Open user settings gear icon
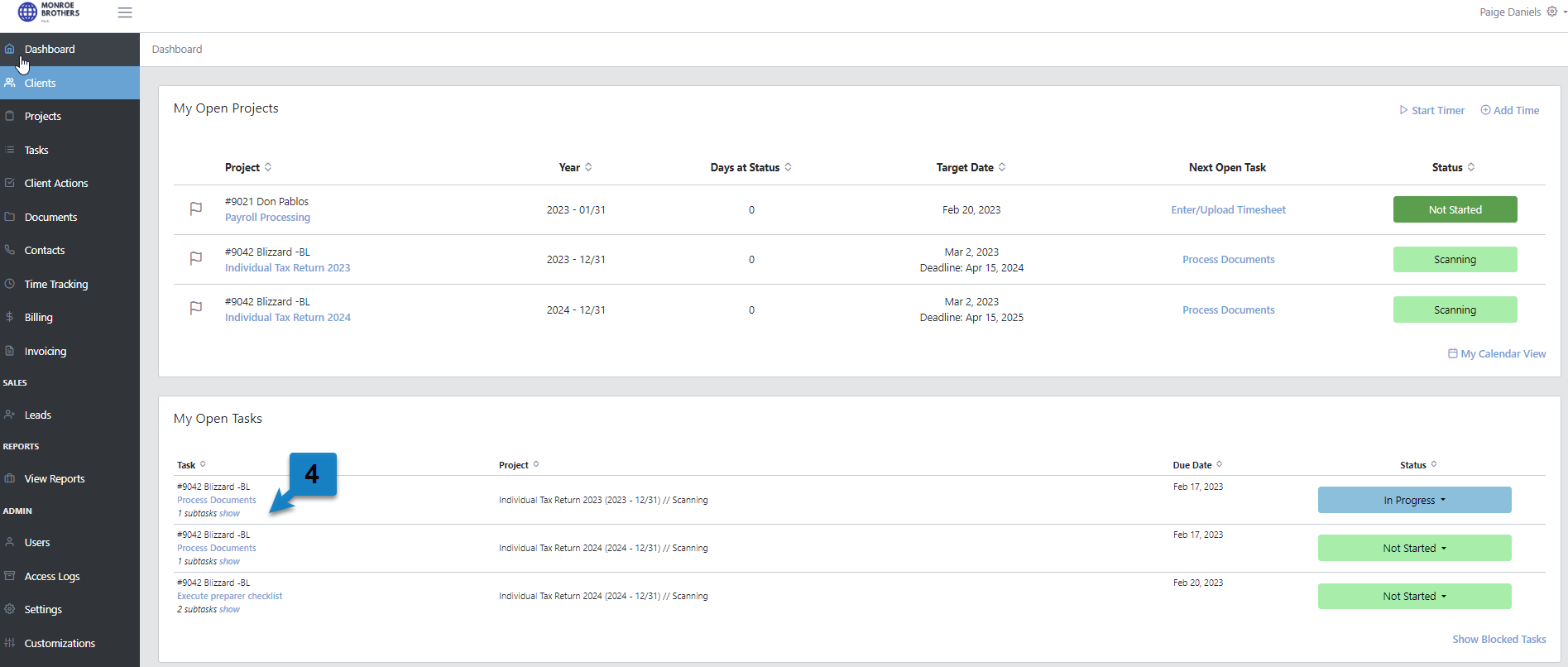Viewport: 1568px width, 667px height. pyautogui.click(x=1552, y=12)
